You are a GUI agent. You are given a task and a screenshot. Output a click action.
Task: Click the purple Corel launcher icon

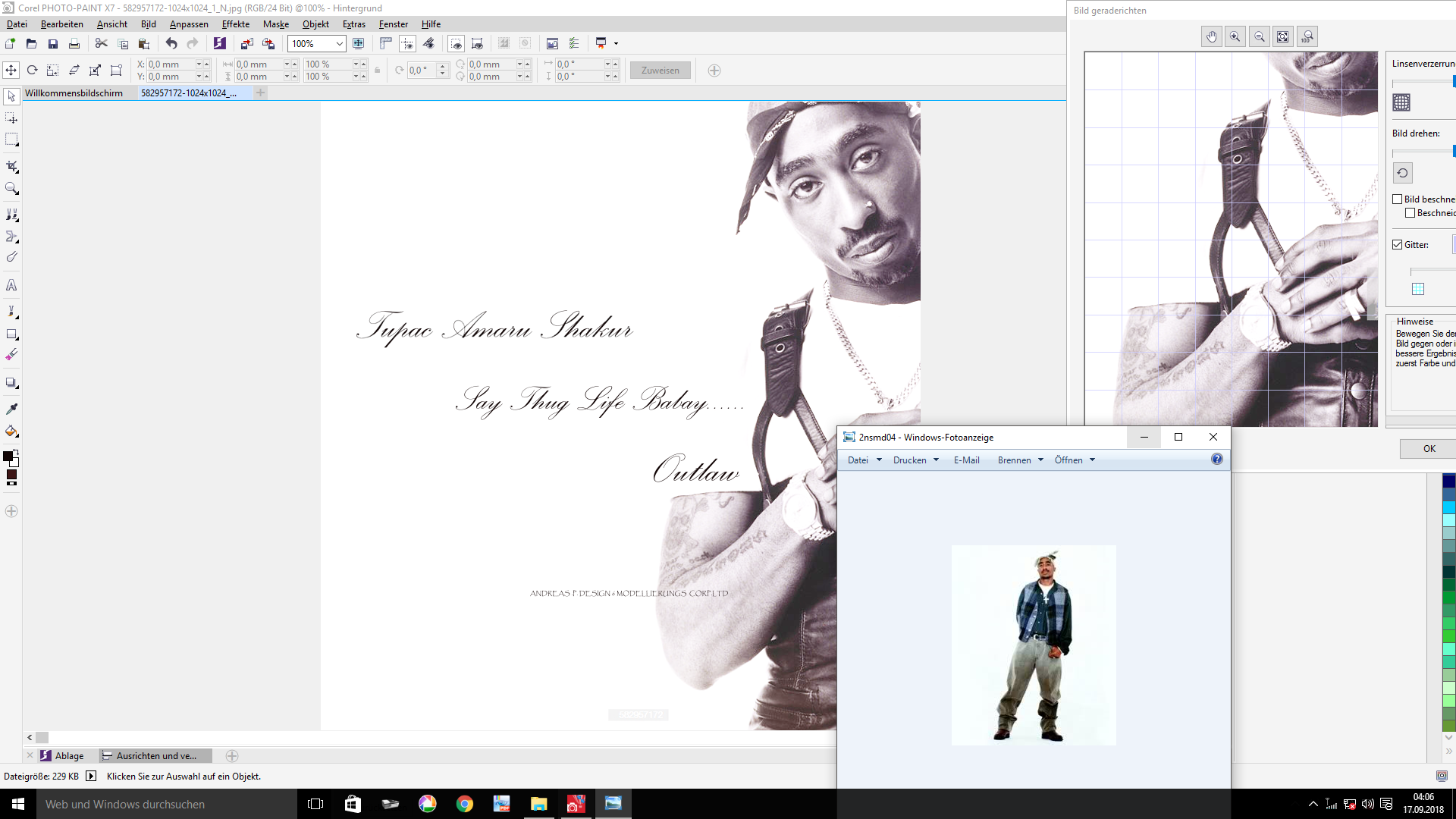[219, 43]
